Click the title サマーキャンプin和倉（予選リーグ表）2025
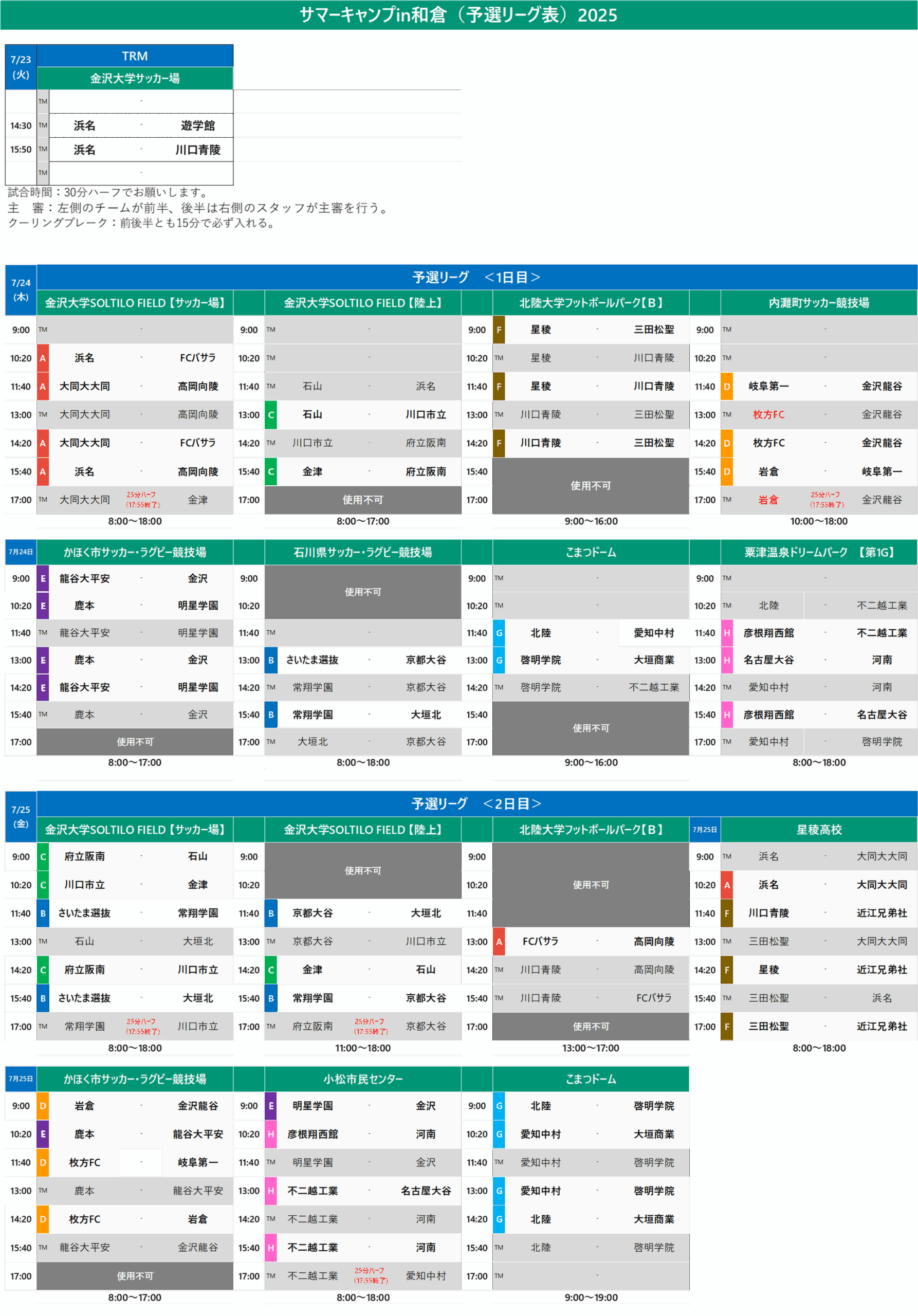The width and height of the screenshot is (918, 1316). [458, 15]
